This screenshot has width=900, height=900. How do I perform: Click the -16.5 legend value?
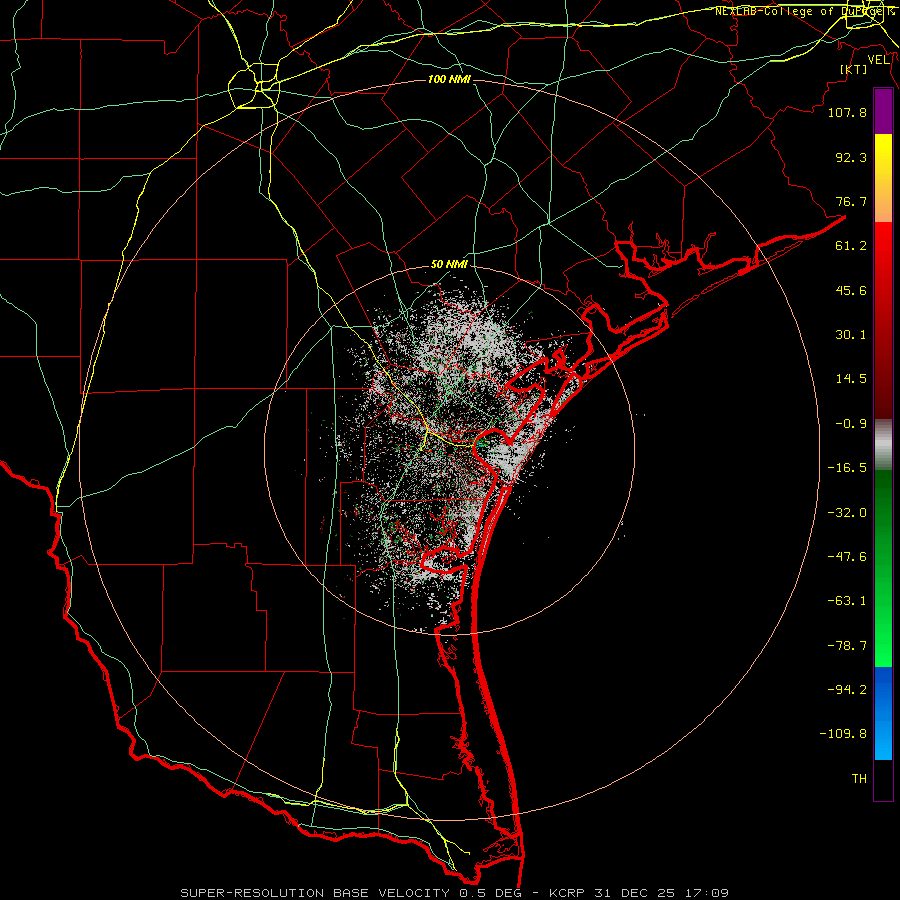pos(847,468)
